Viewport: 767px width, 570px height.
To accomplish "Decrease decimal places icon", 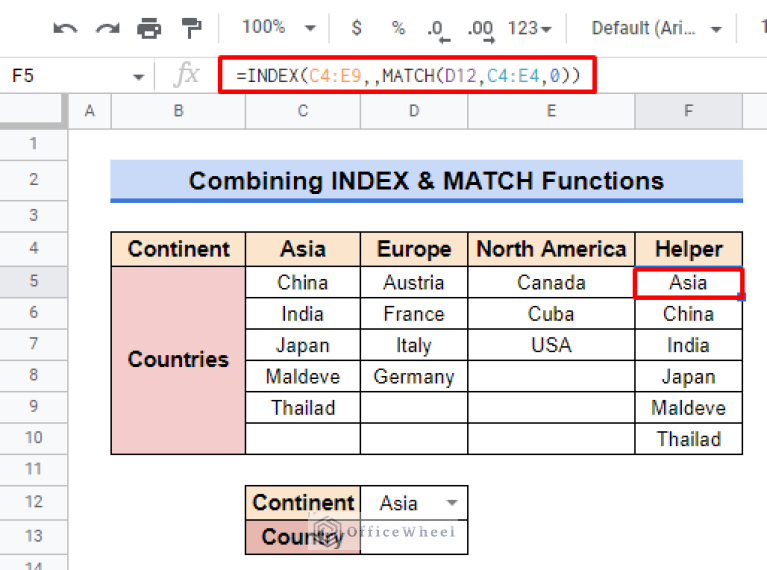I will point(437,30).
